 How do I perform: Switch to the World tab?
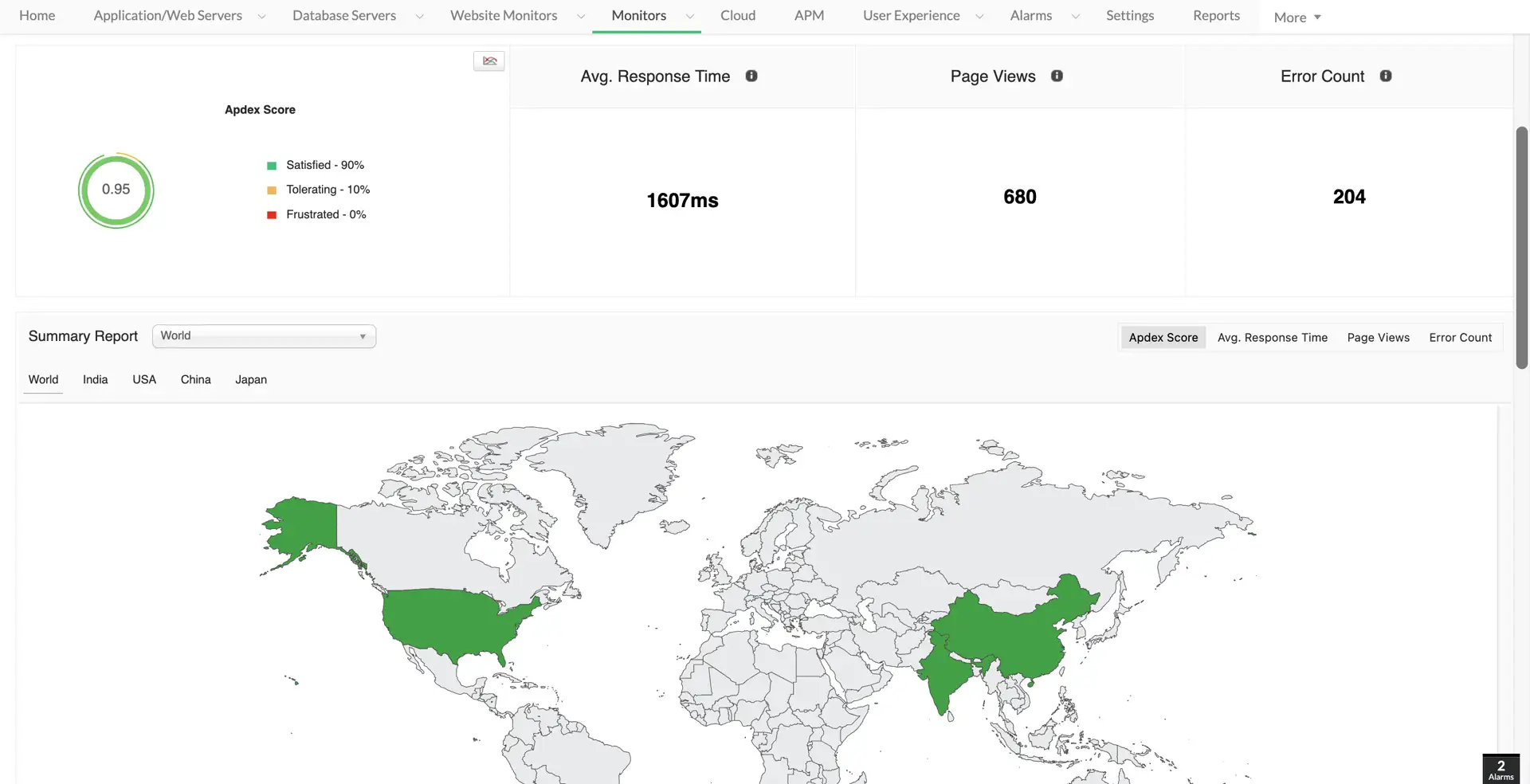[x=43, y=380]
